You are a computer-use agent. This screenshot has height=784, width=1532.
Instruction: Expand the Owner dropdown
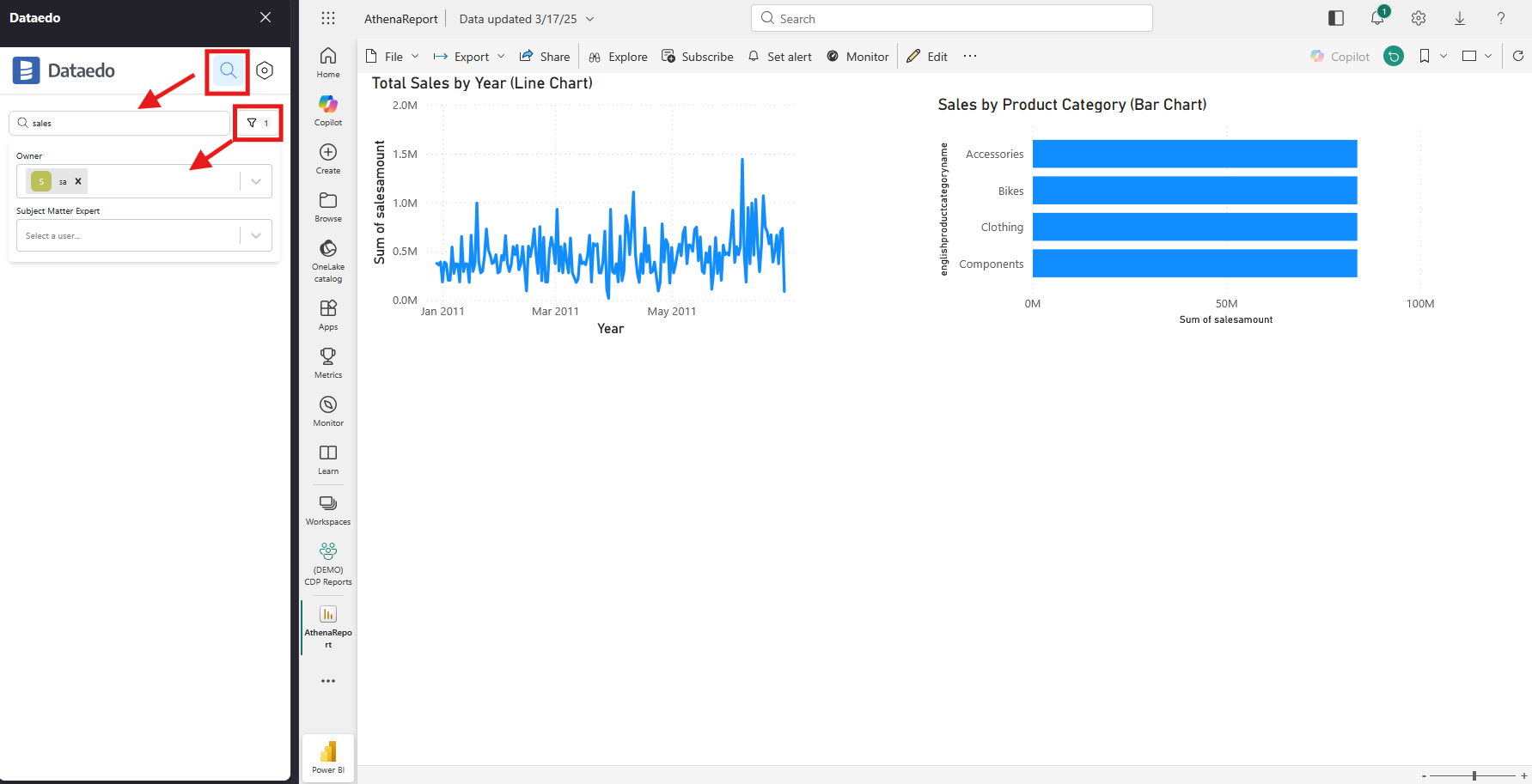click(x=256, y=181)
